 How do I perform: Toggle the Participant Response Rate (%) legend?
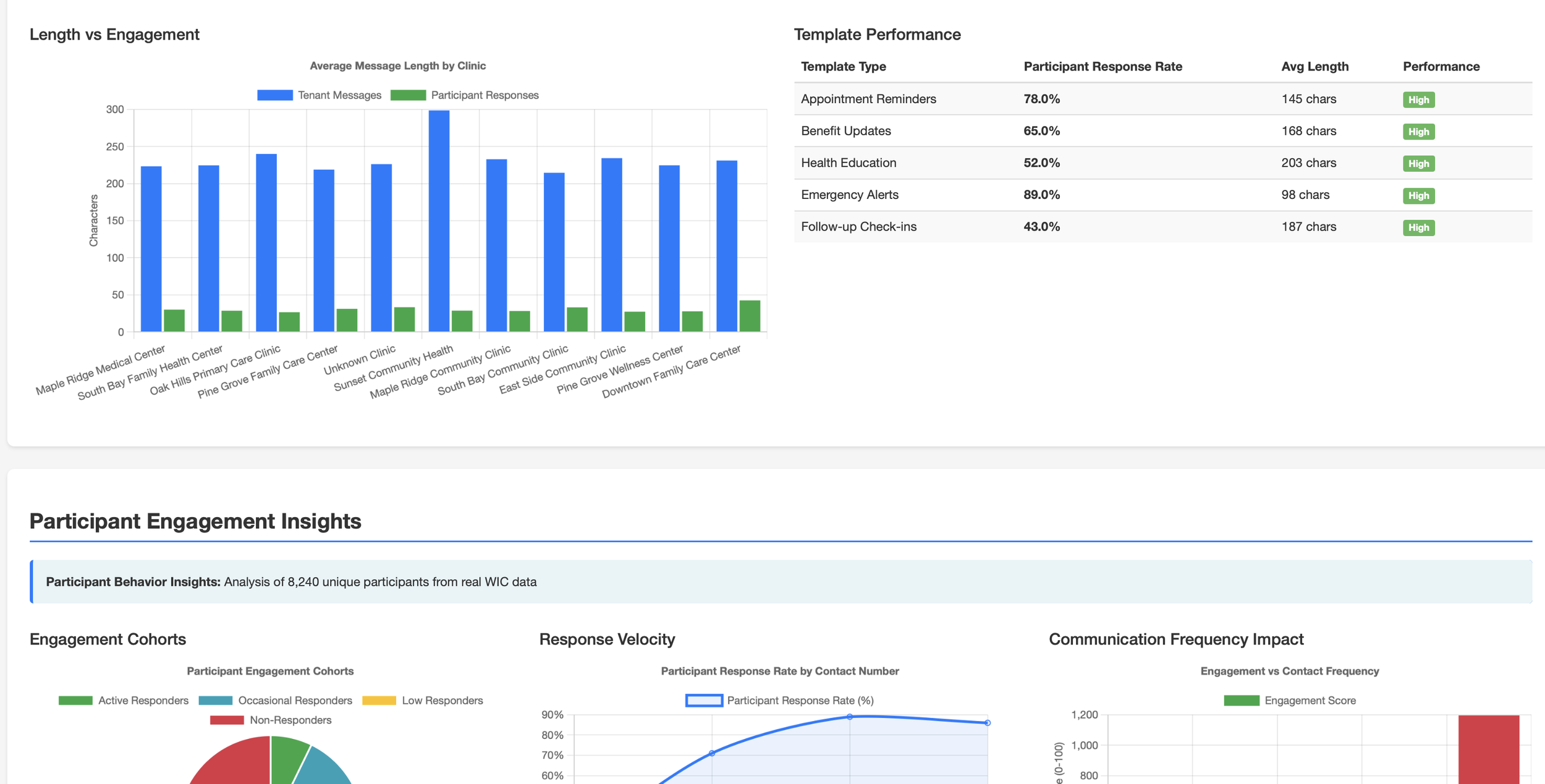[780, 701]
